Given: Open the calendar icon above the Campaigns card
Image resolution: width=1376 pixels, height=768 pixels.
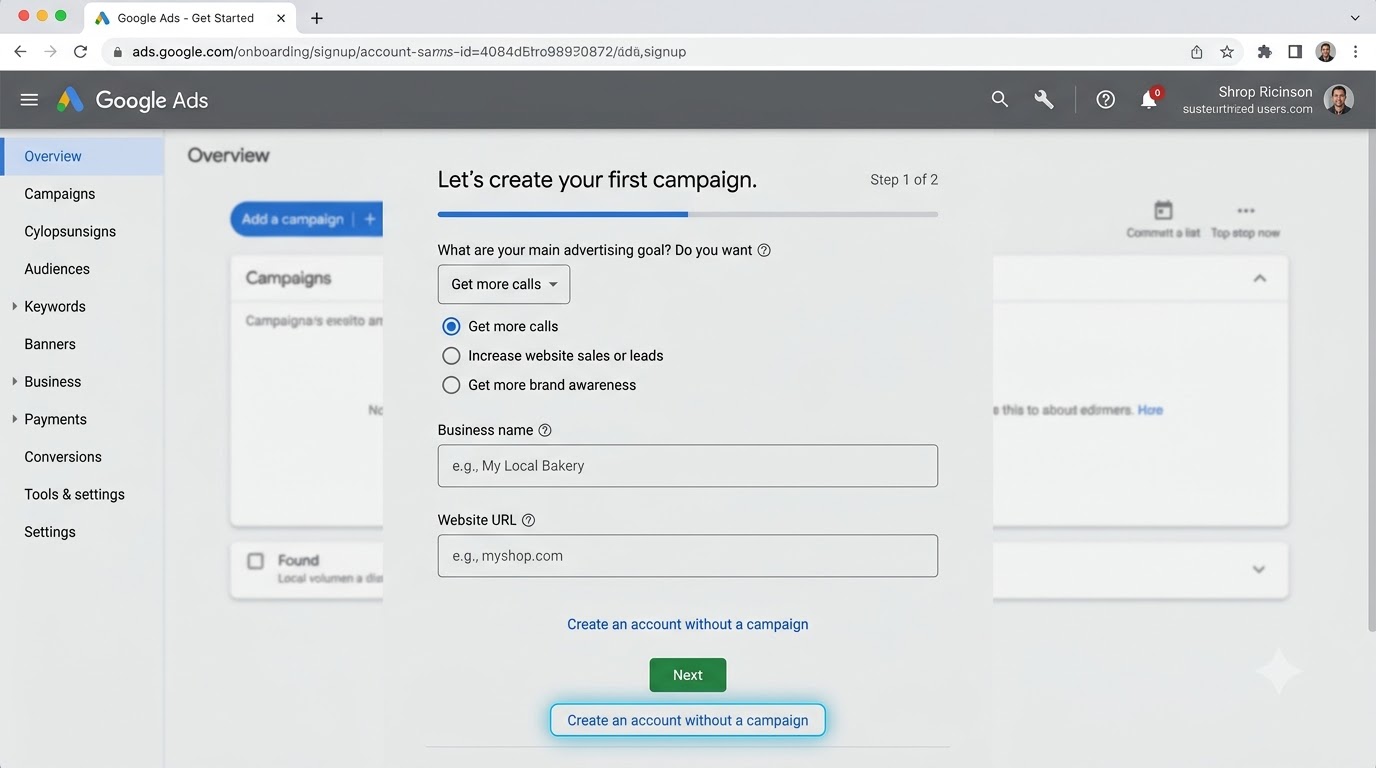Looking at the screenshot, I should tap(1163, 211).
